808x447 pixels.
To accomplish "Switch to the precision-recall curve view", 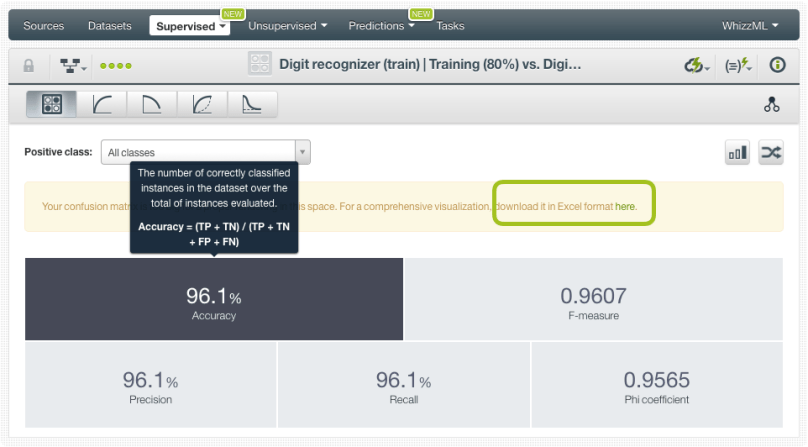I will pyautogui.click(x=152, y=104).
